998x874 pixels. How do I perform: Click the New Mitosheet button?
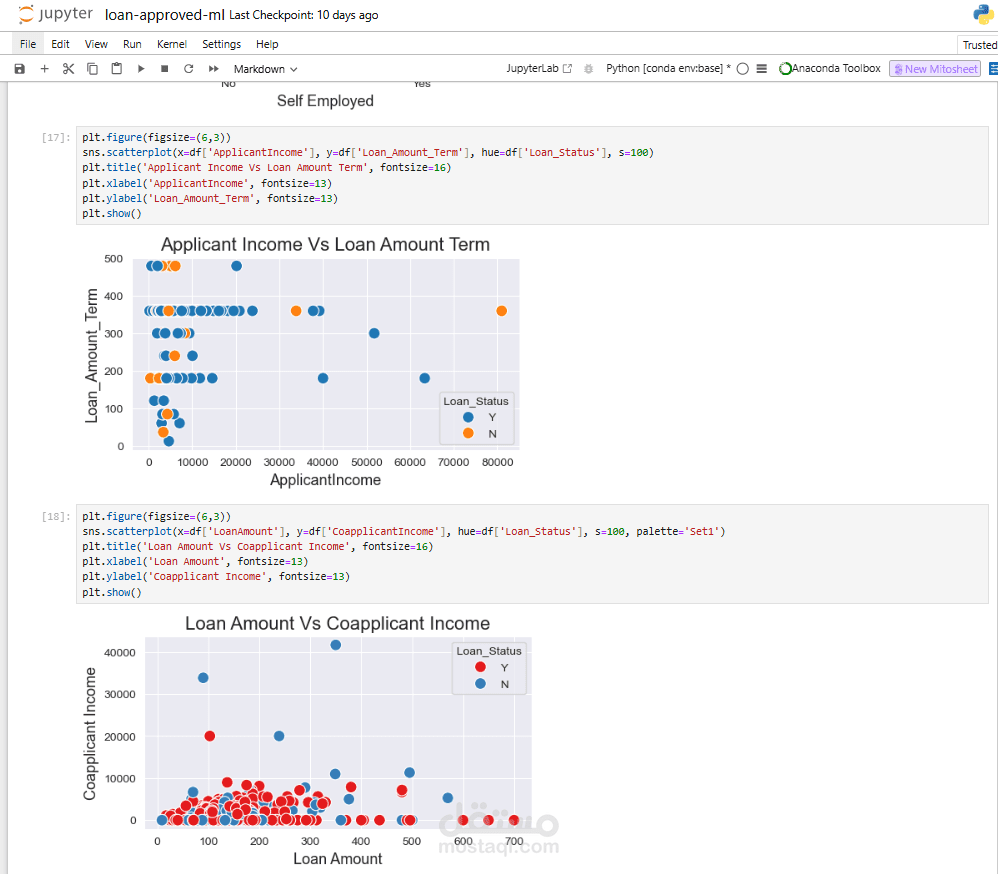pyautogui.click(x=935, y=69)
